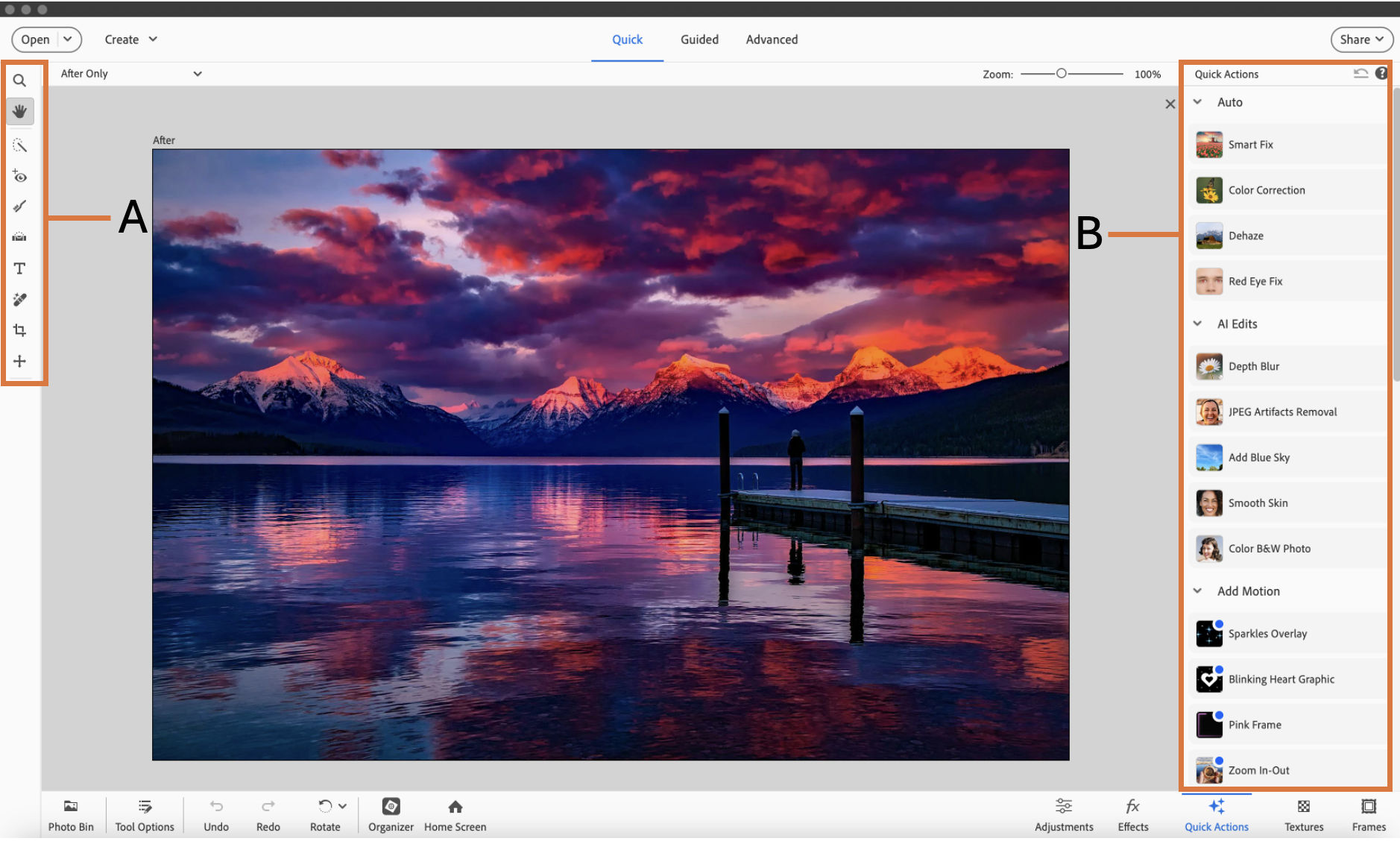Click the 100% zoom value
Screen dimensions: 1400x841
pyautogui.click(x=1147, y=75)
